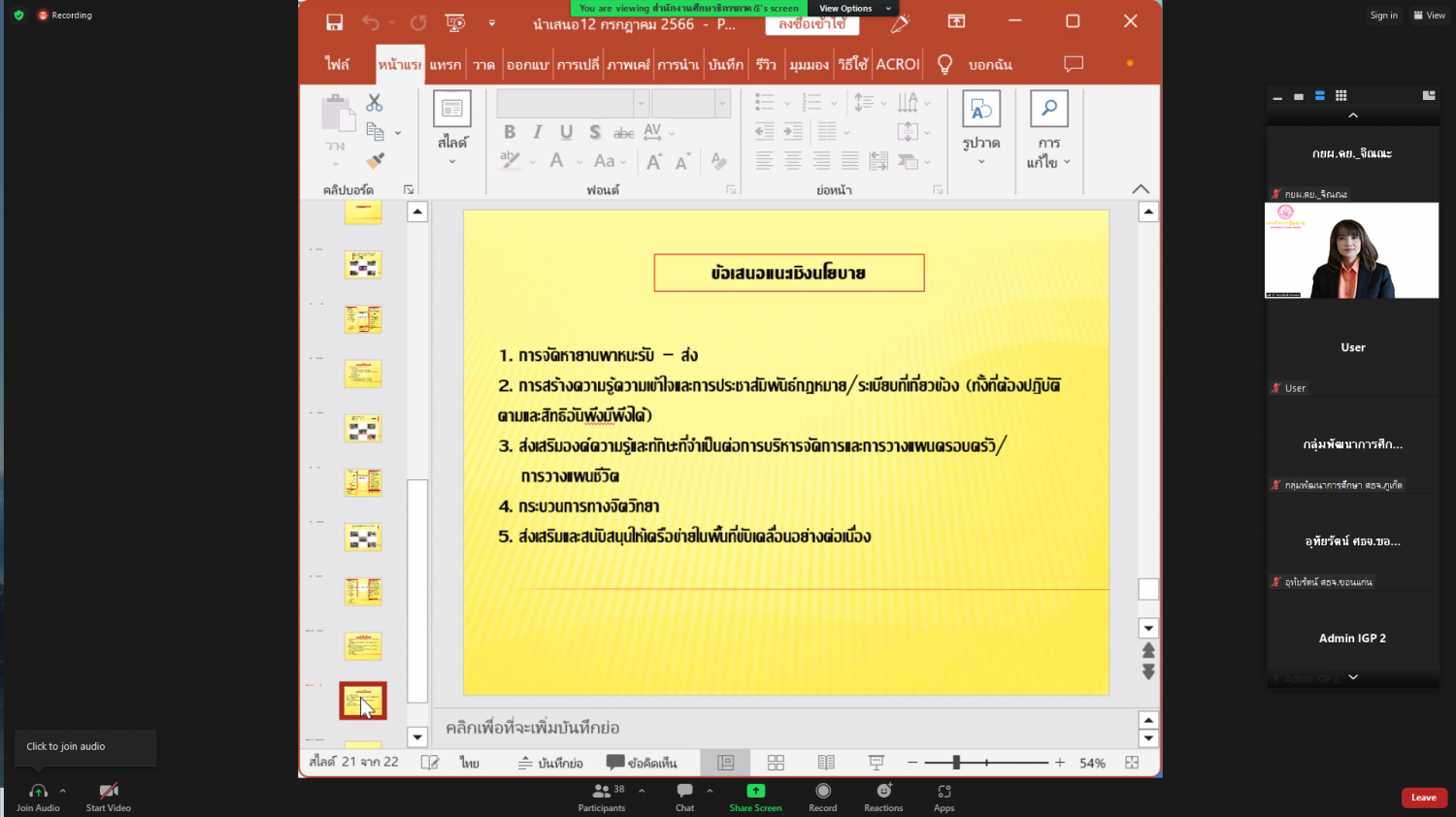This screenshot has height=817, width=1456.
Task: Click the Paste clipboard icon
Action: (x=337, y=114)
